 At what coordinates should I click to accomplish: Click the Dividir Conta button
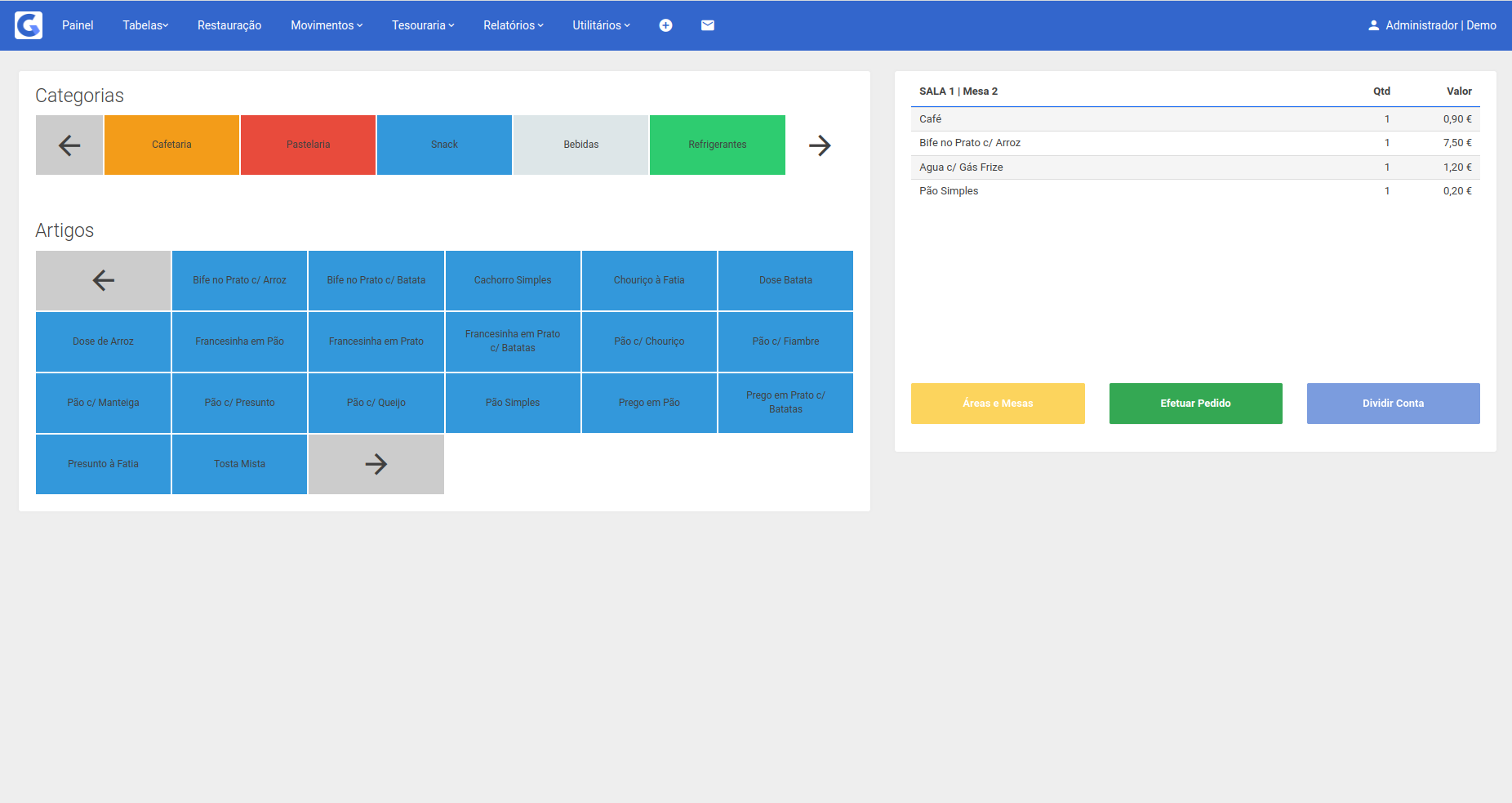tap(1393, 404)
